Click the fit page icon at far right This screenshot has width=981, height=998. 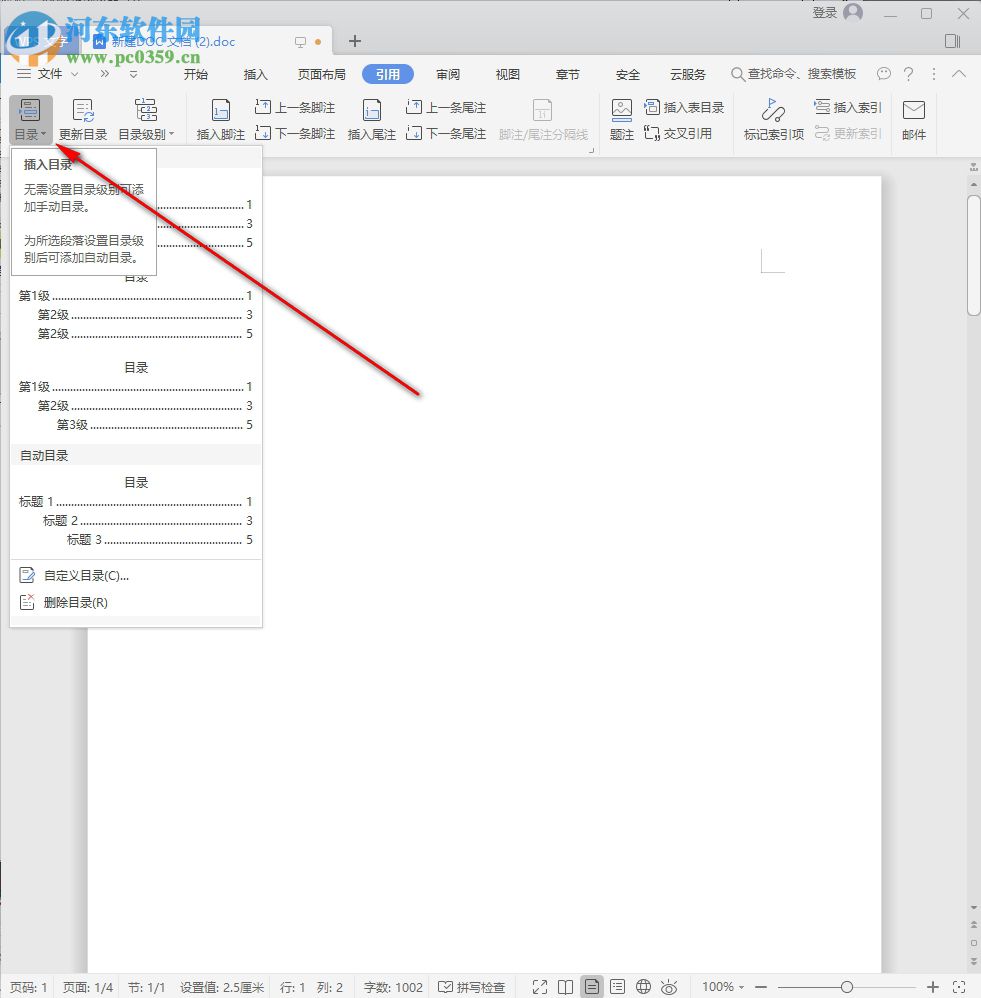pos(959,987)
